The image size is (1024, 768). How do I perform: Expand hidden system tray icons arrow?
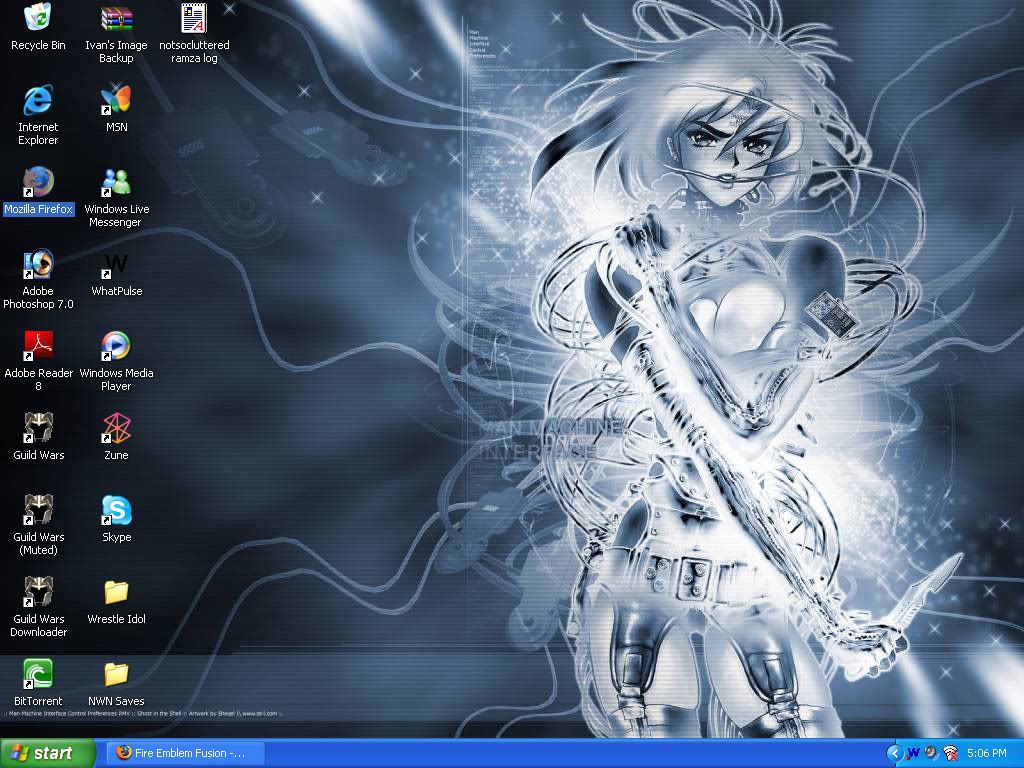[894, 753]
